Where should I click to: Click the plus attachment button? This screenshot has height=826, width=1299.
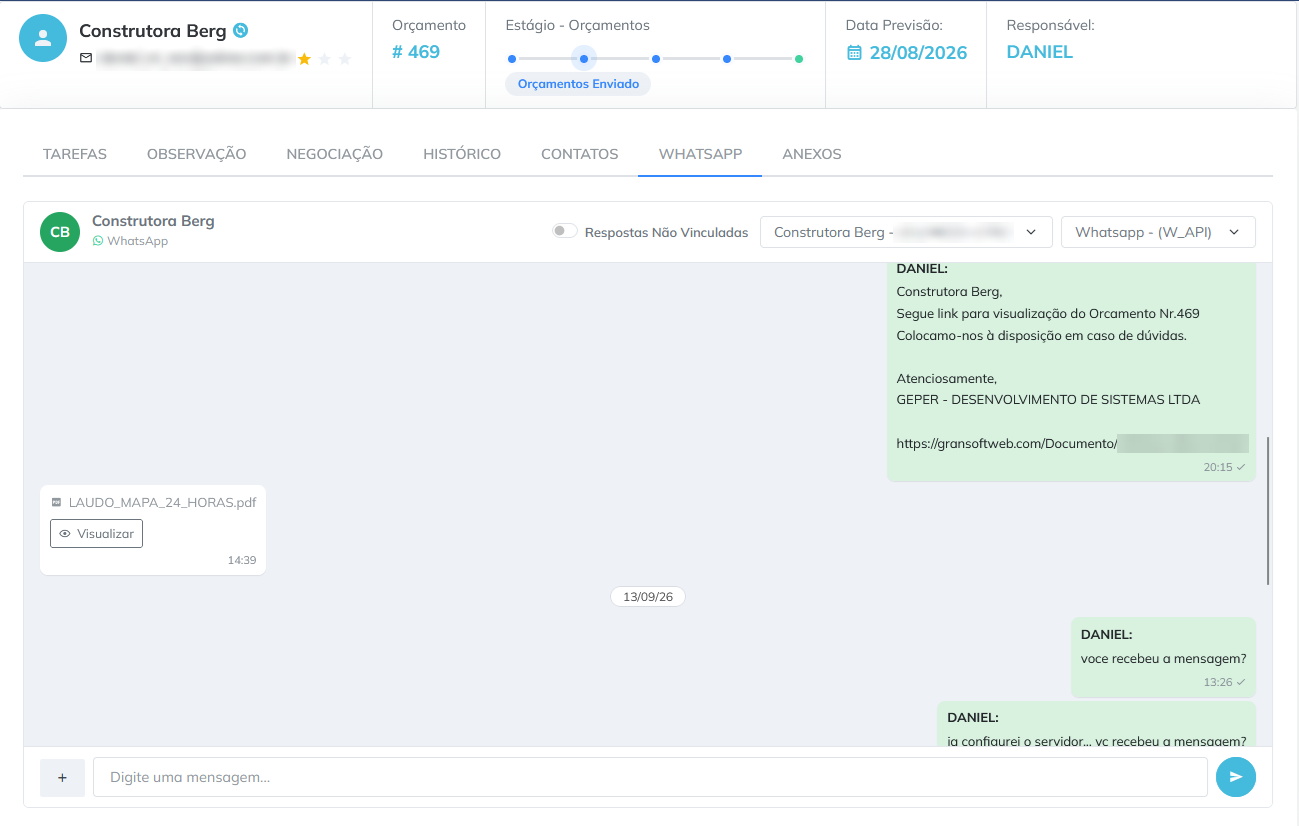pos(62,777)
